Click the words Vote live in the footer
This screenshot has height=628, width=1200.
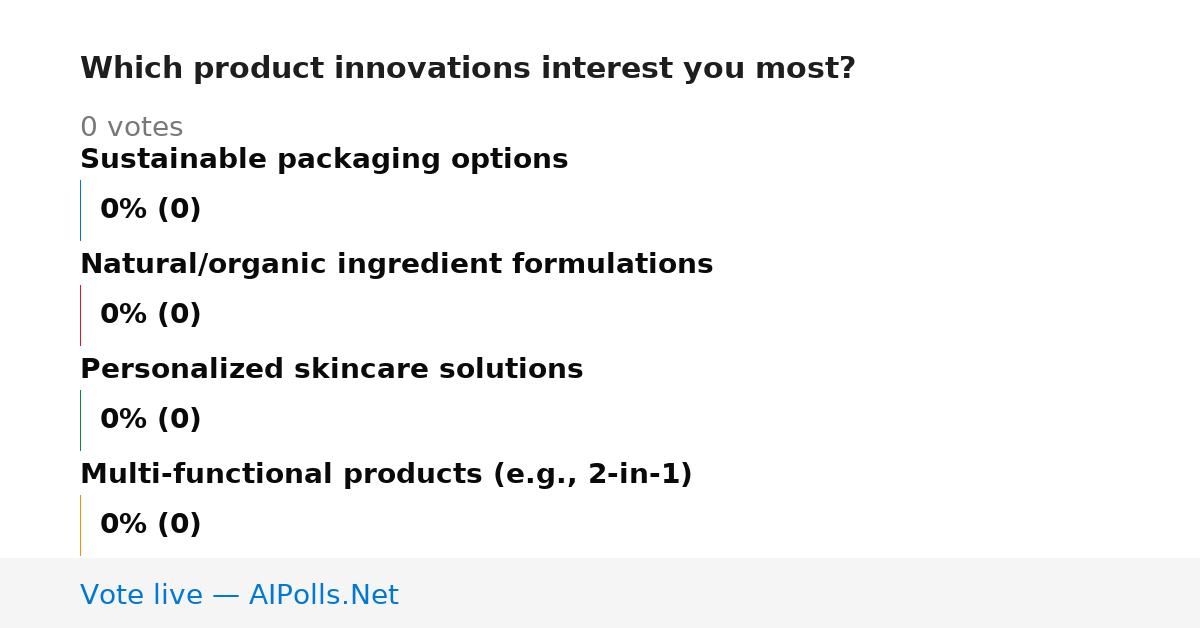(141, 595)
